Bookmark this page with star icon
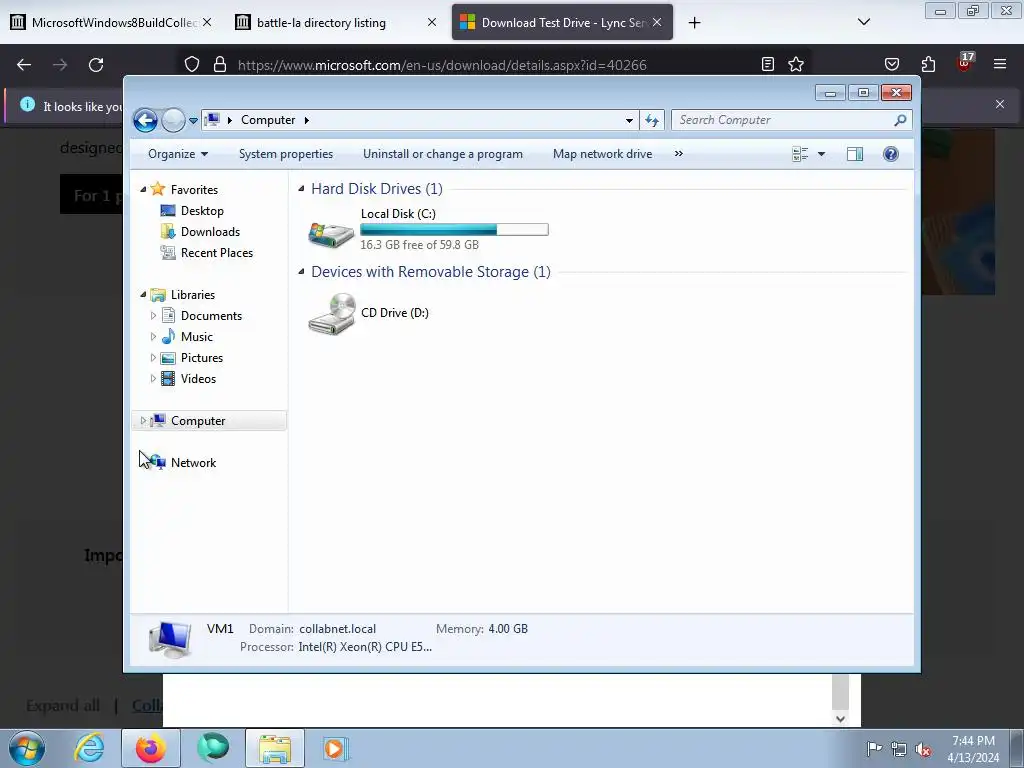Screen dimensions: 1024x768 coord(795,64)
